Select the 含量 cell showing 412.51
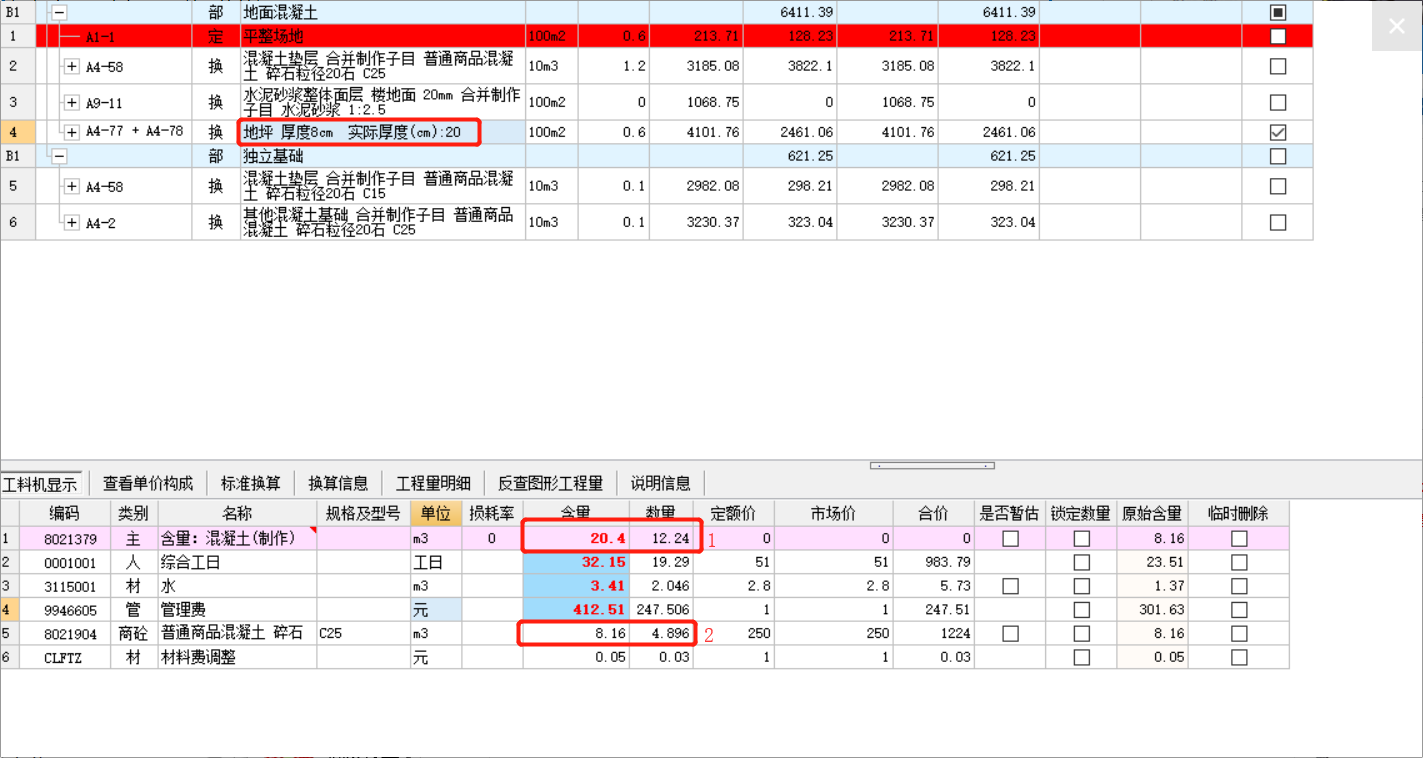The width and height of the screenshot is (1423, 758). [x=576, y=610]
